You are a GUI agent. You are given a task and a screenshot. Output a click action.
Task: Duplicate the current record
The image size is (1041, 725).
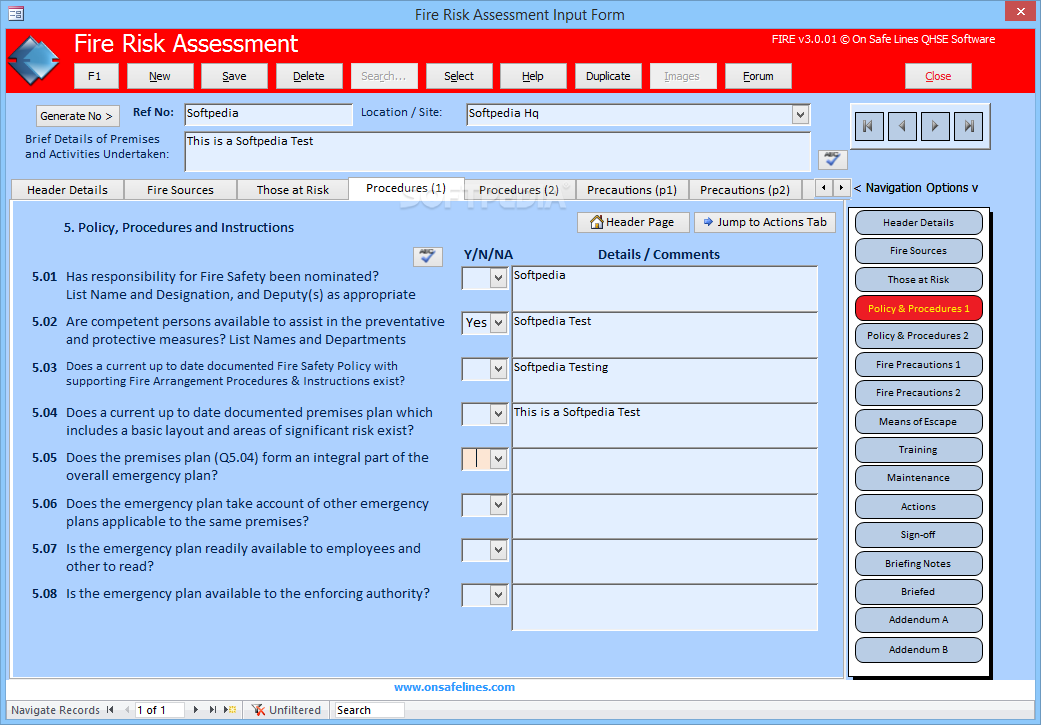click(x=608, y=76)
